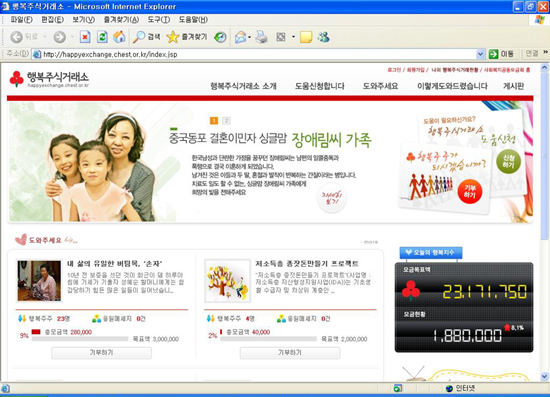Open the 보기(V) menu

click(83, 20)
